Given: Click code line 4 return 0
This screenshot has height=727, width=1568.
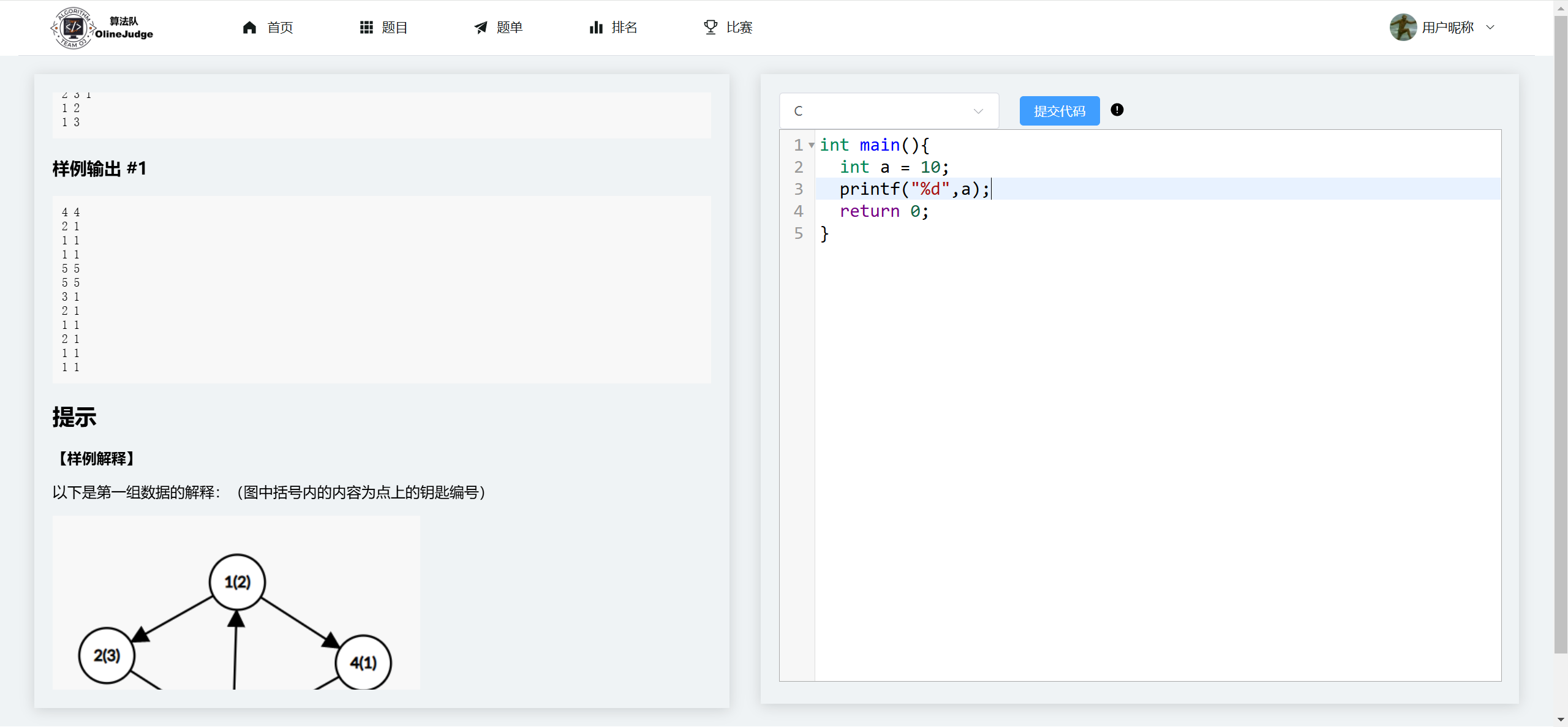Looking at the screenshot, I should 884,211.
